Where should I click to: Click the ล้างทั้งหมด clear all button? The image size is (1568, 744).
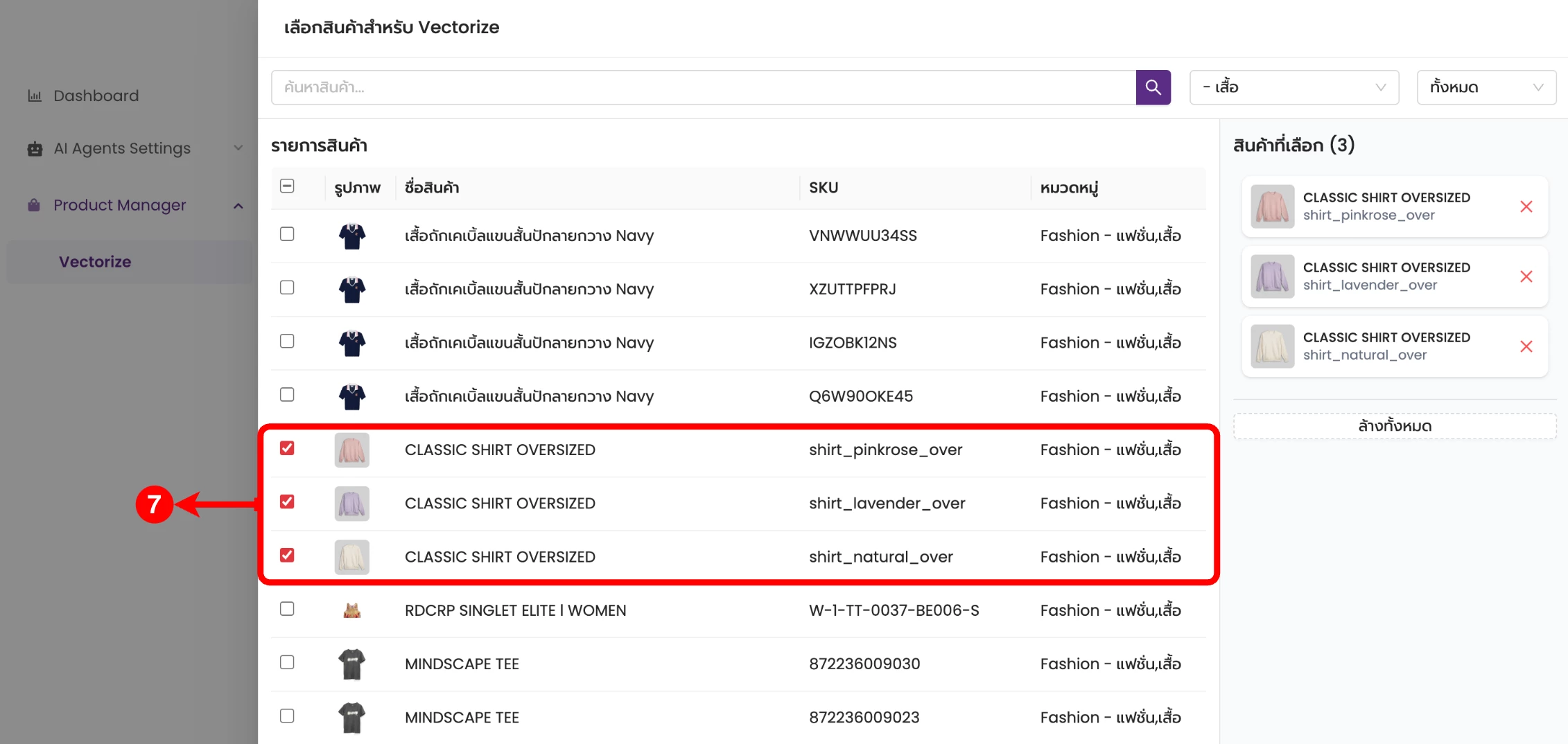1395,426
